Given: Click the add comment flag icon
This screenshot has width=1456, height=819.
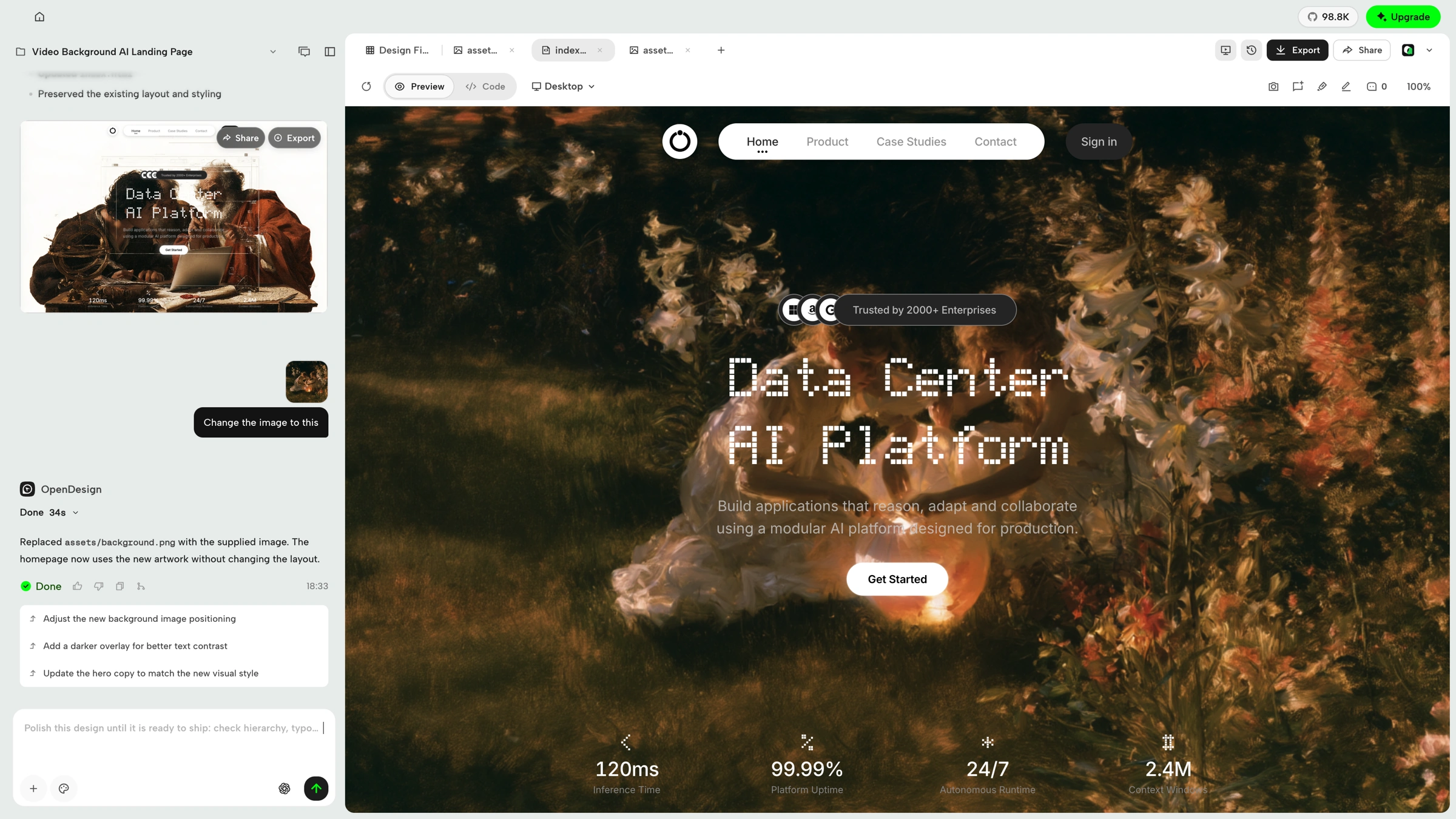Looking at the screenshot, I should tap(1298, 87).
